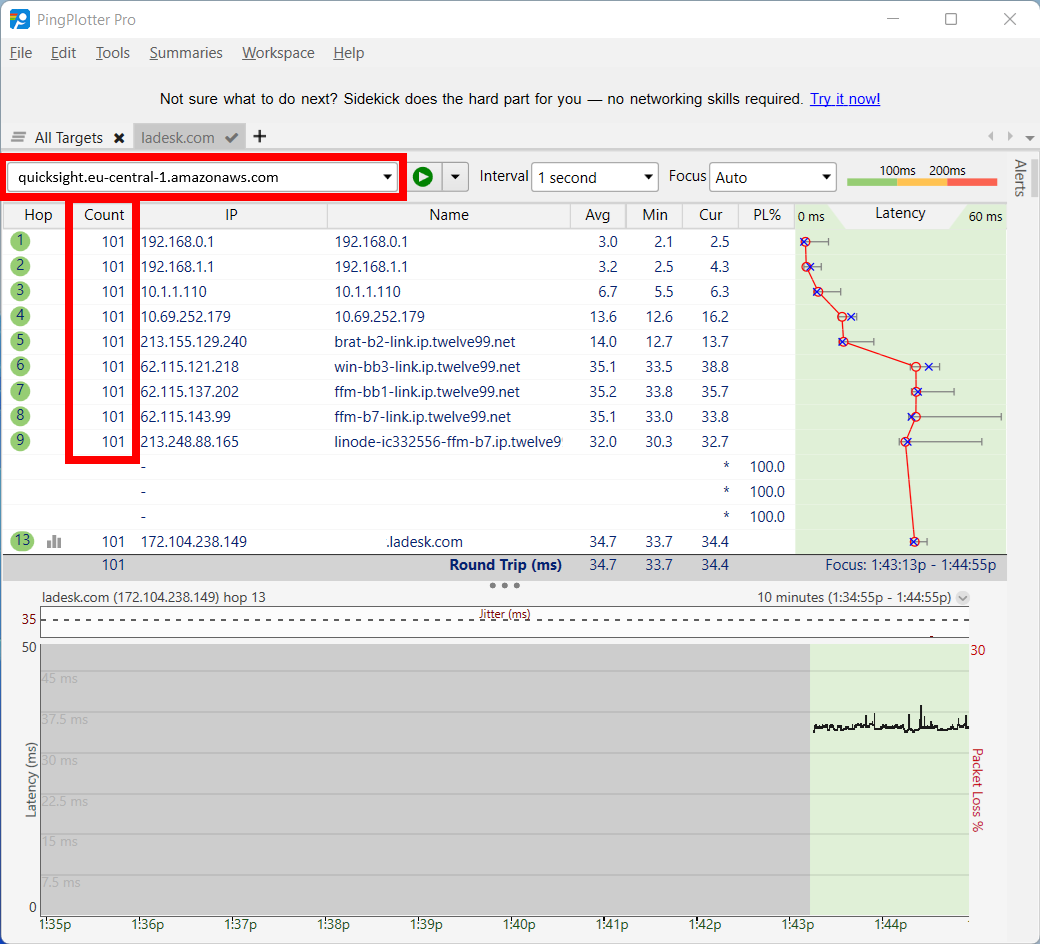Click the All Targets list icon
1040x944 pixels.
click(19, 137)
